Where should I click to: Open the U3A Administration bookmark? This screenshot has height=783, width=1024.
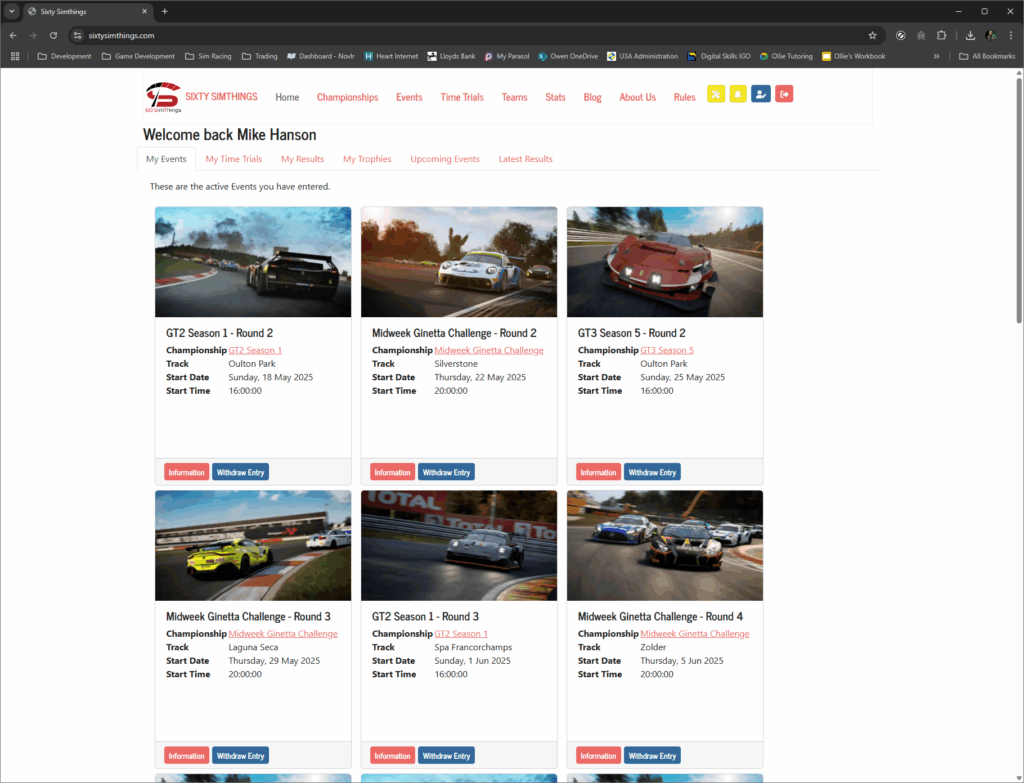[x=643, y=56]
